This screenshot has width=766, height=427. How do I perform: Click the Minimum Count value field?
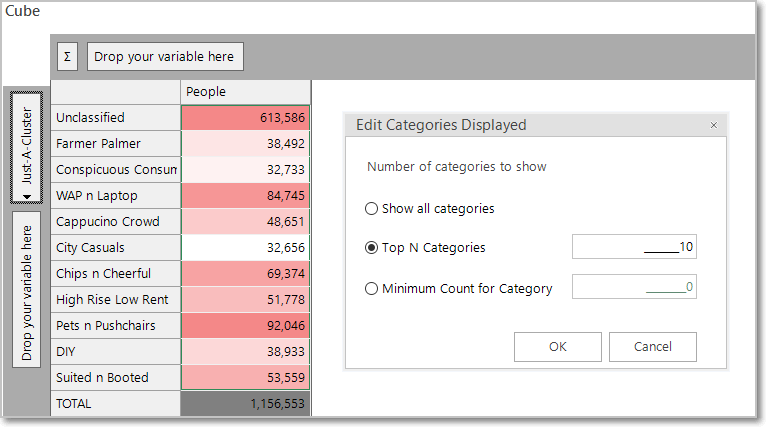pyautogui.click(x=634, y=286)
